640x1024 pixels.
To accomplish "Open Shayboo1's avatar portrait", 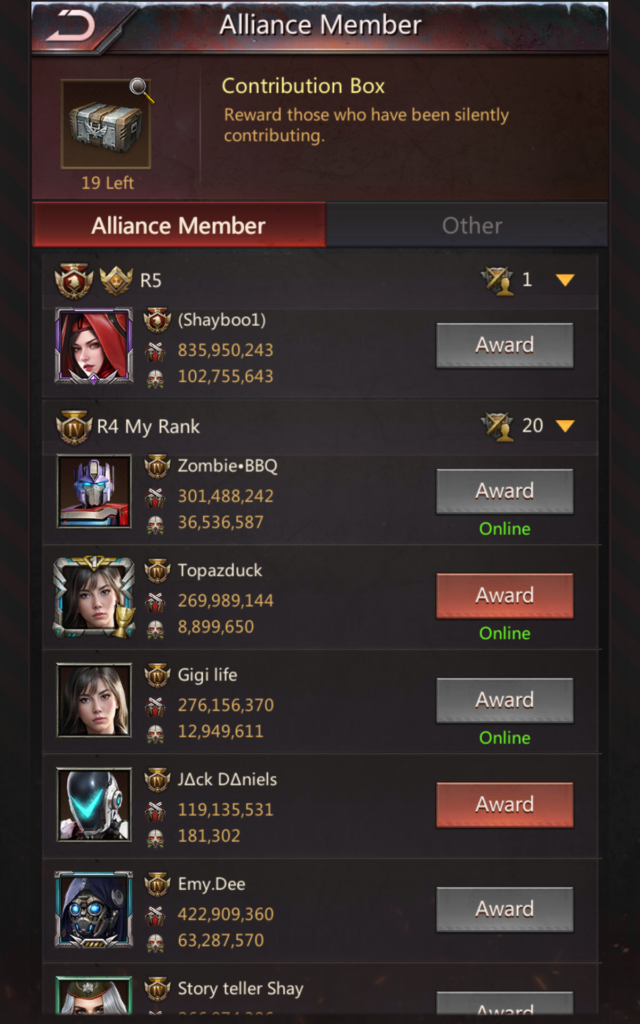I will click(94, 346).
